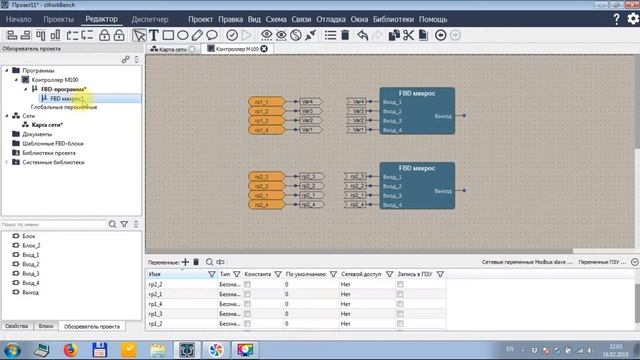Click the back navigation circle icon
The width and height of the screenshot is (640, 360).
click(440, 35)
